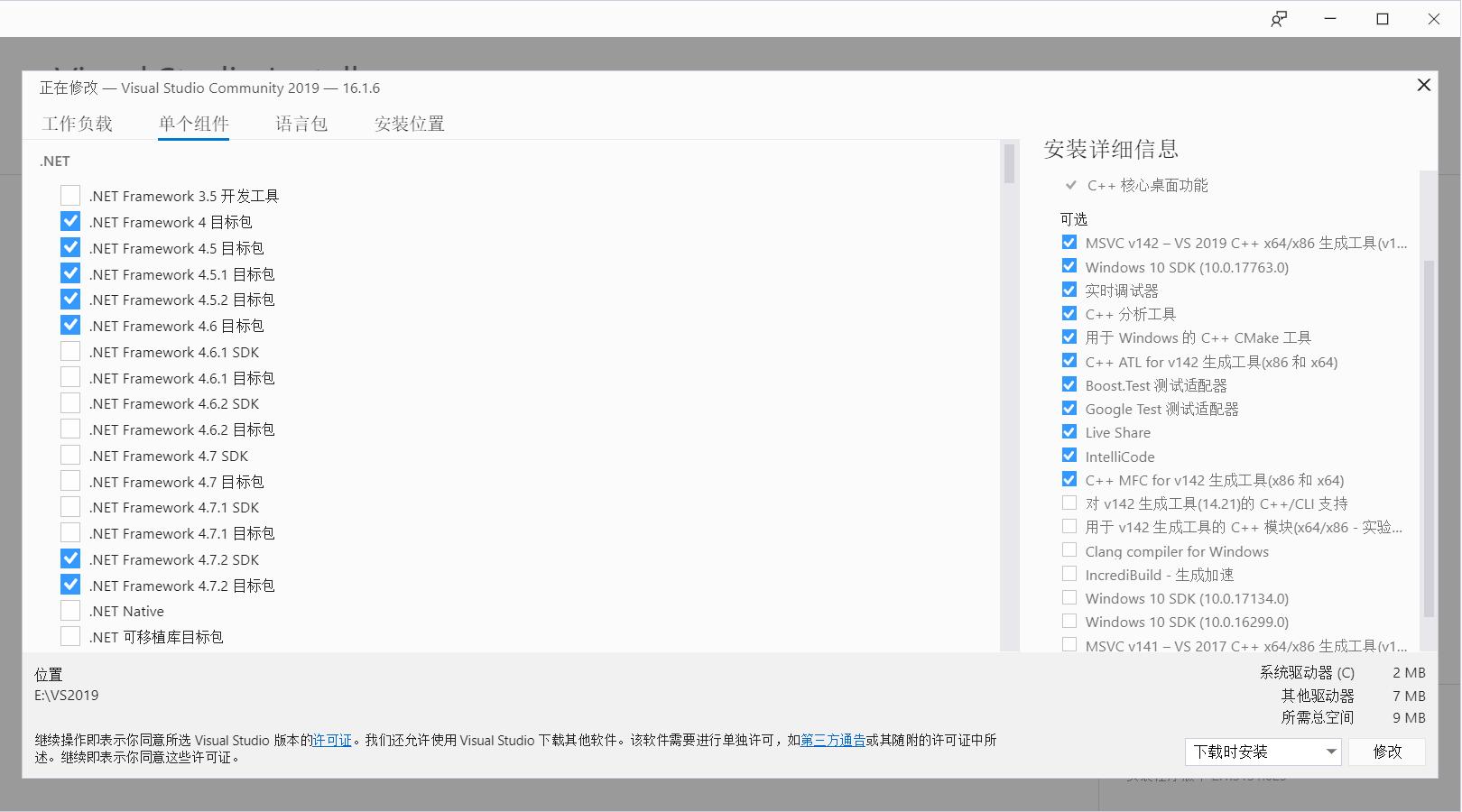Click the feedback icon in the title bar
This screenshot has height=812, width=1462.
pos(1279,19)
